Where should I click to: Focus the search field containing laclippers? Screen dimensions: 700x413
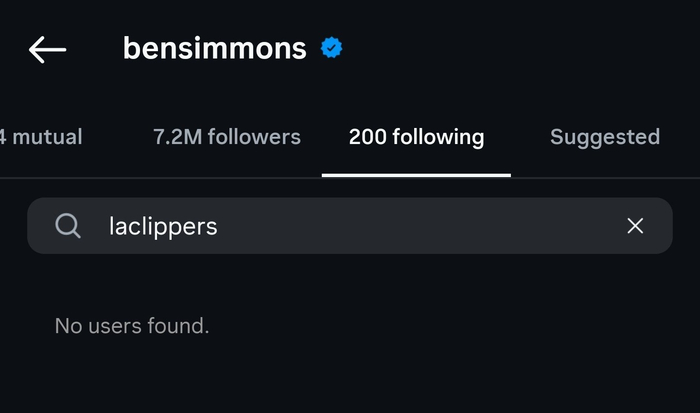[350, 226]
